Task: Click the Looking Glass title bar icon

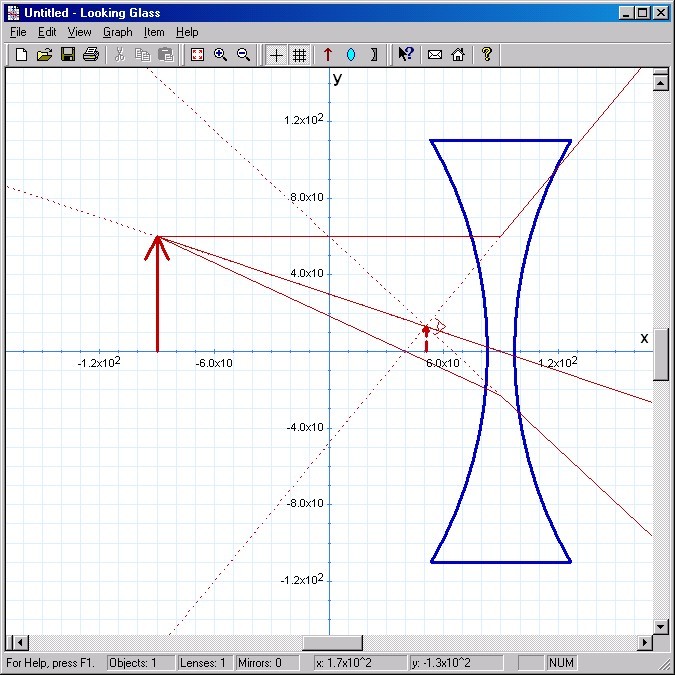Action: pyautogui.click(x=13, y=13)
